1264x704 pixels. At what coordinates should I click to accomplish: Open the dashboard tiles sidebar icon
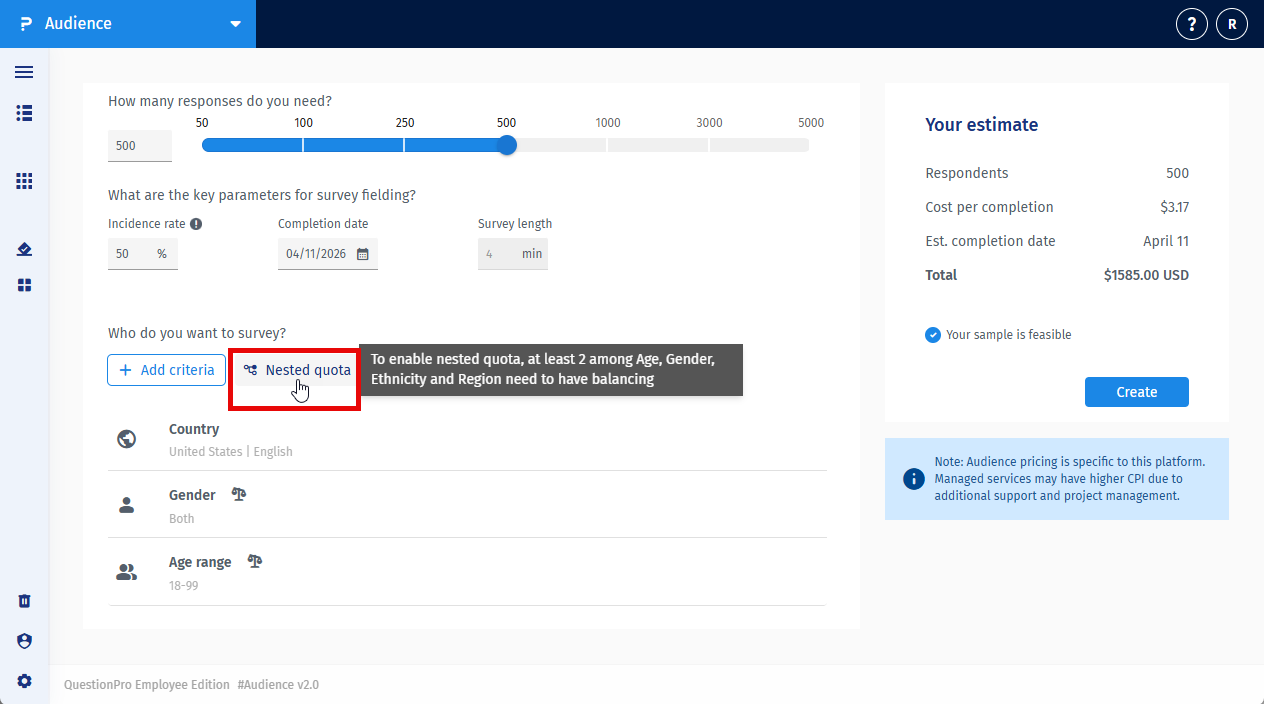24,285
